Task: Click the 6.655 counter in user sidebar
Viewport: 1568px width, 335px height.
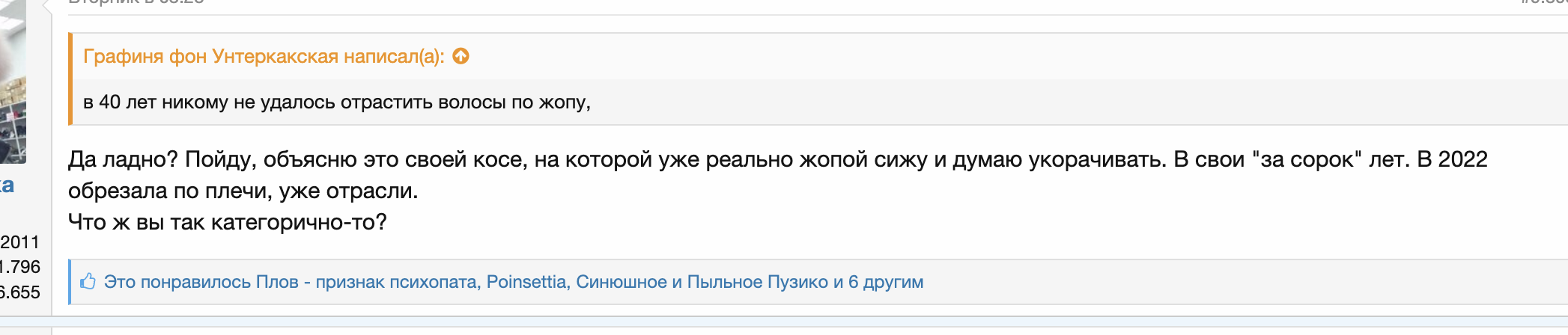Action: (20, 292)
